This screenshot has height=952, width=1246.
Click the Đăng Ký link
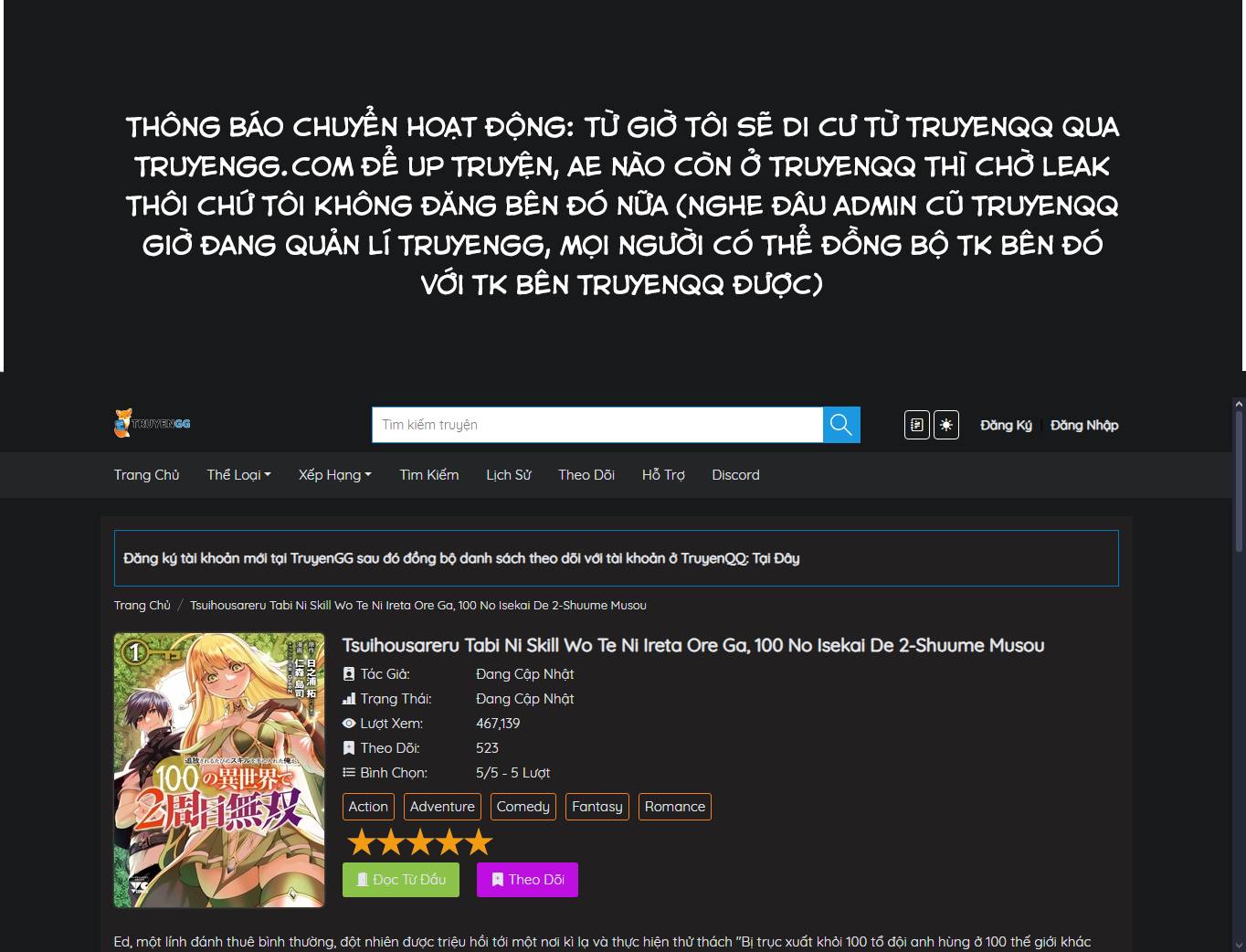coord(1006,425)
